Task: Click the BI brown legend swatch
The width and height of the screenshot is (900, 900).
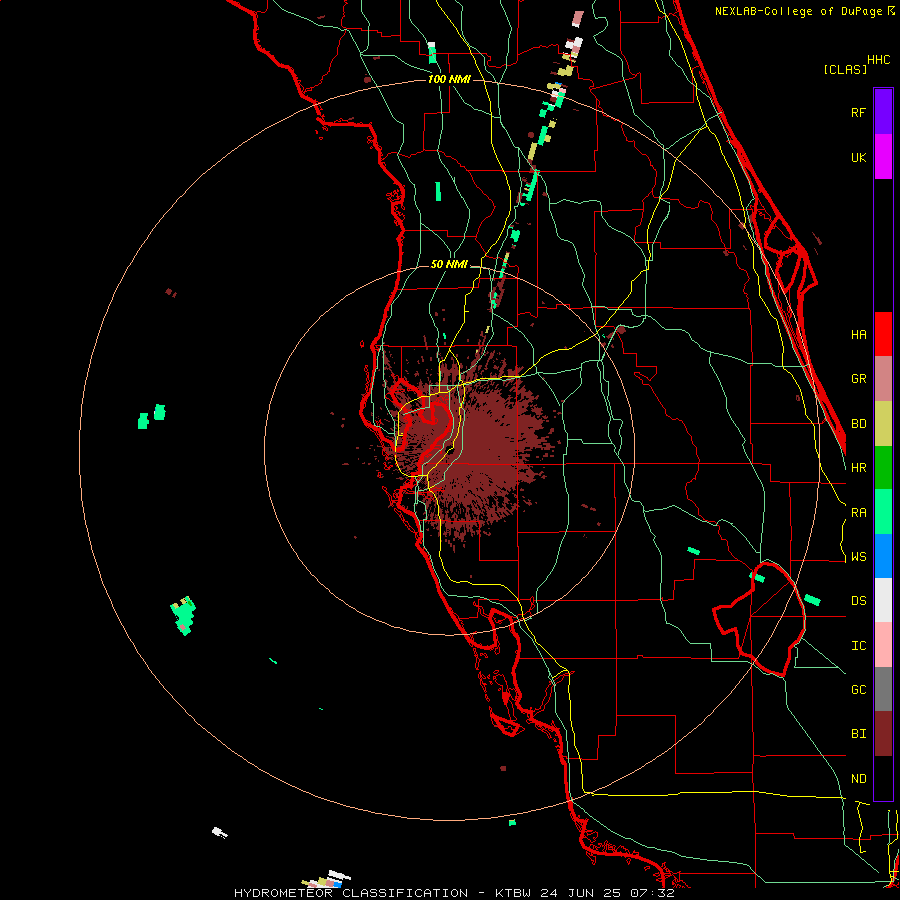Action: 883,734
